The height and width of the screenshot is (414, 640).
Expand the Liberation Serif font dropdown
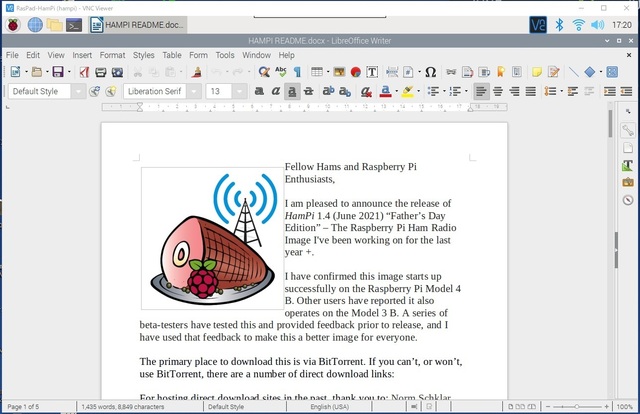coord(194,91)
